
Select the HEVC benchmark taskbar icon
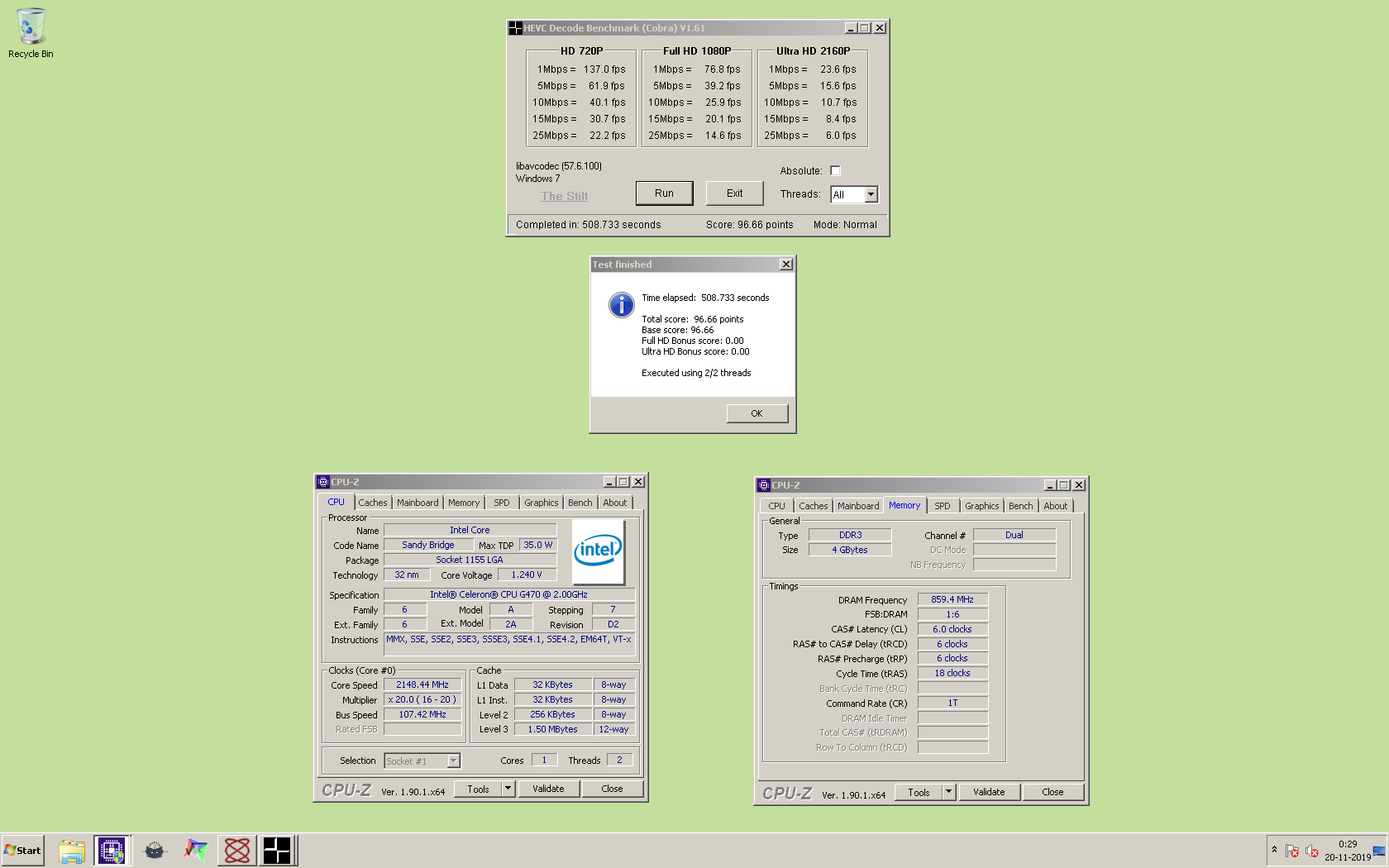pos(277,851)
